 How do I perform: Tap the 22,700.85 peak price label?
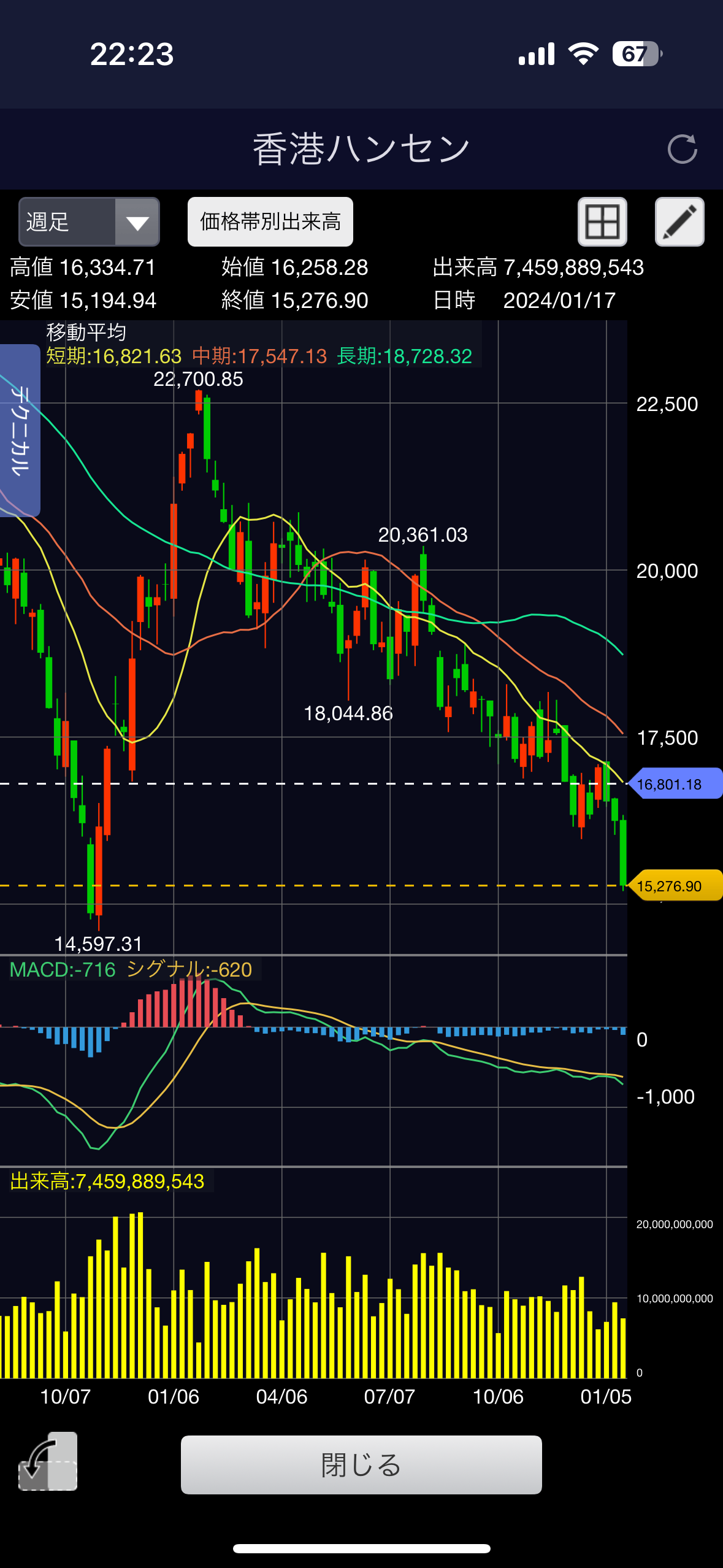198,379
